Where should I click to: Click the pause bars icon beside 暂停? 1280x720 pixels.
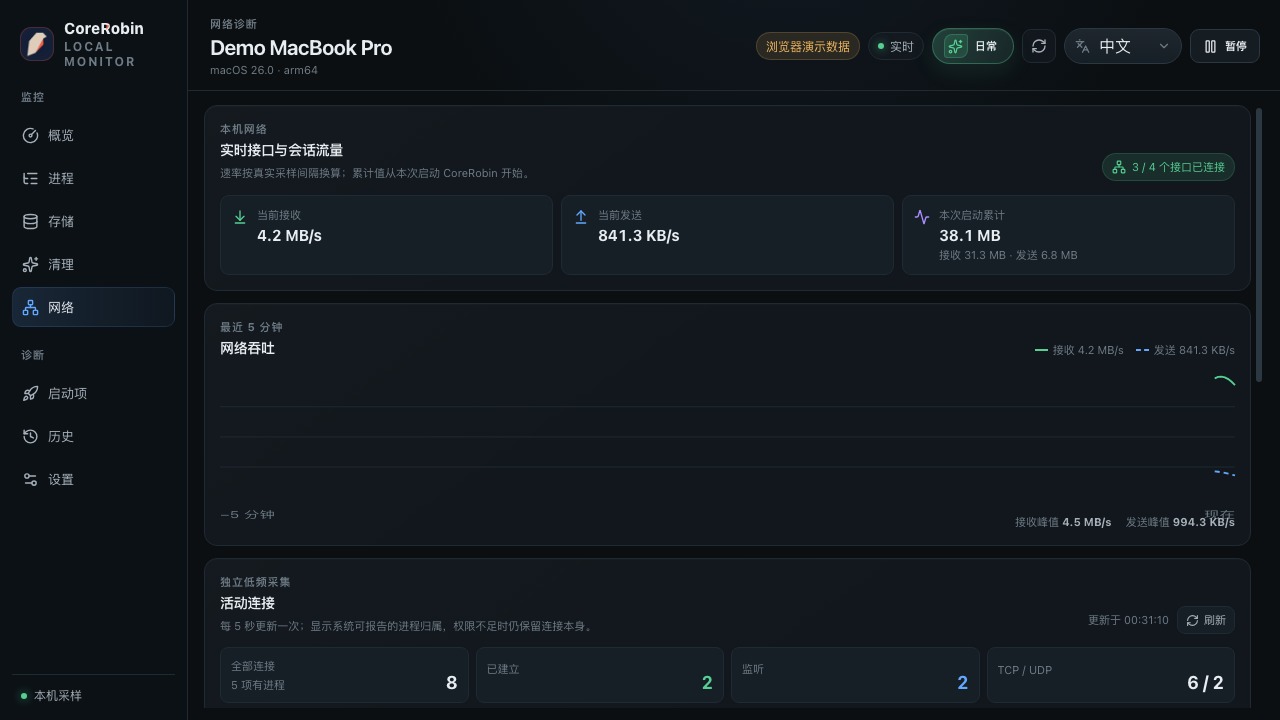tap(1210, 46)
